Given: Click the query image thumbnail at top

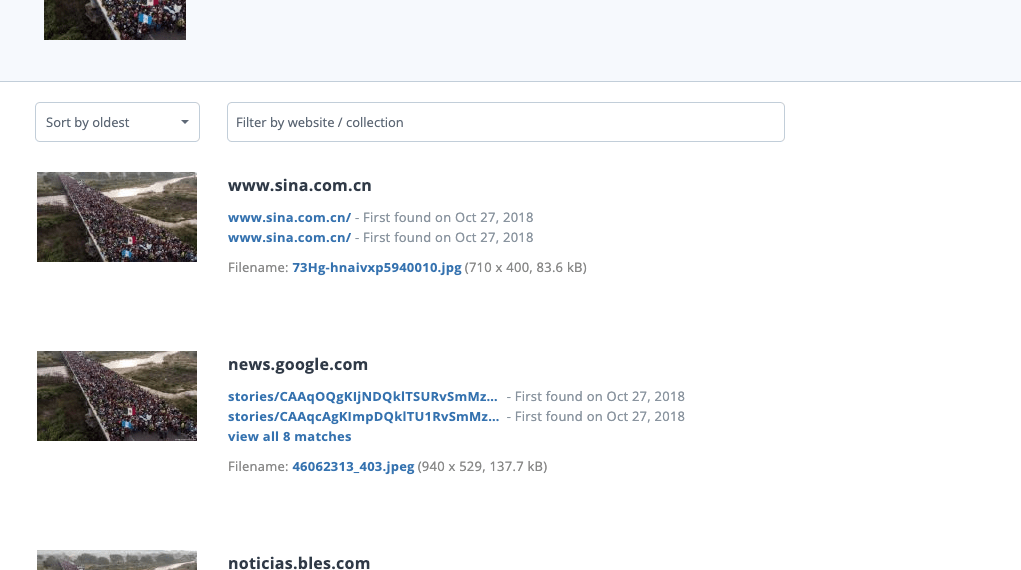Looking at the screenshot, I should click(115, 20).
